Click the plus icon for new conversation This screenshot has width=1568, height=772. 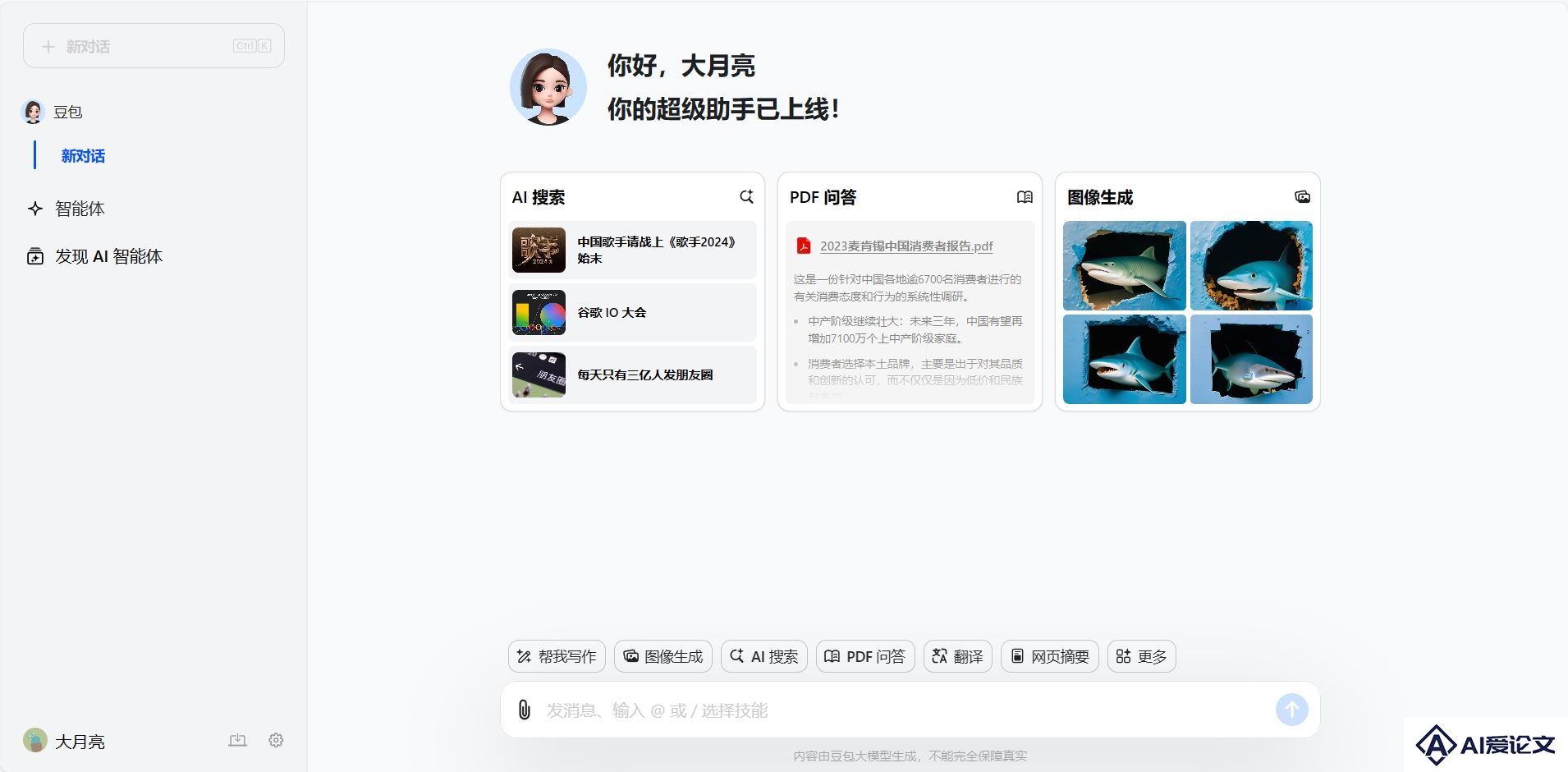coord(48,47)
